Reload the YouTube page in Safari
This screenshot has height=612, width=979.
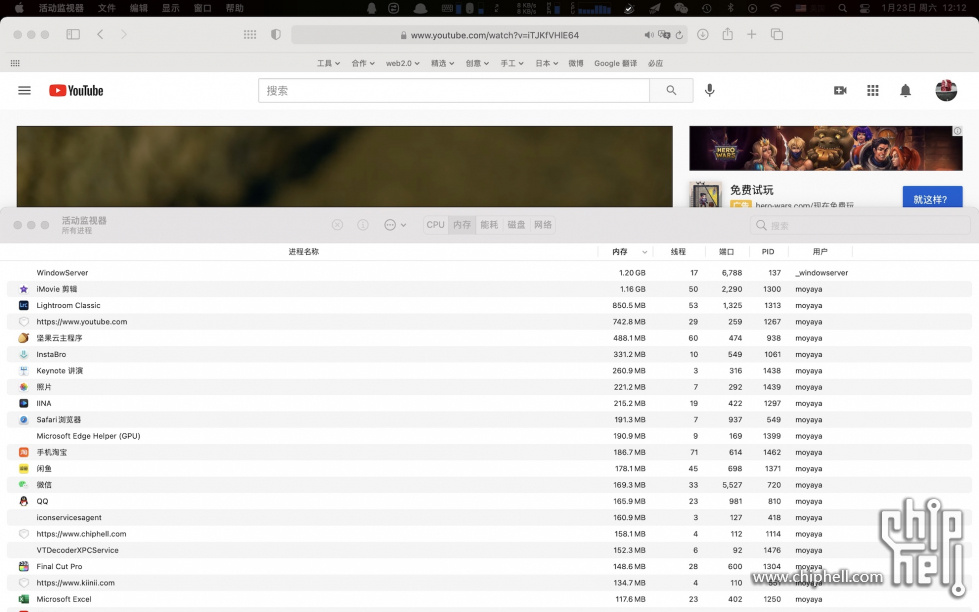click(679, 35)
